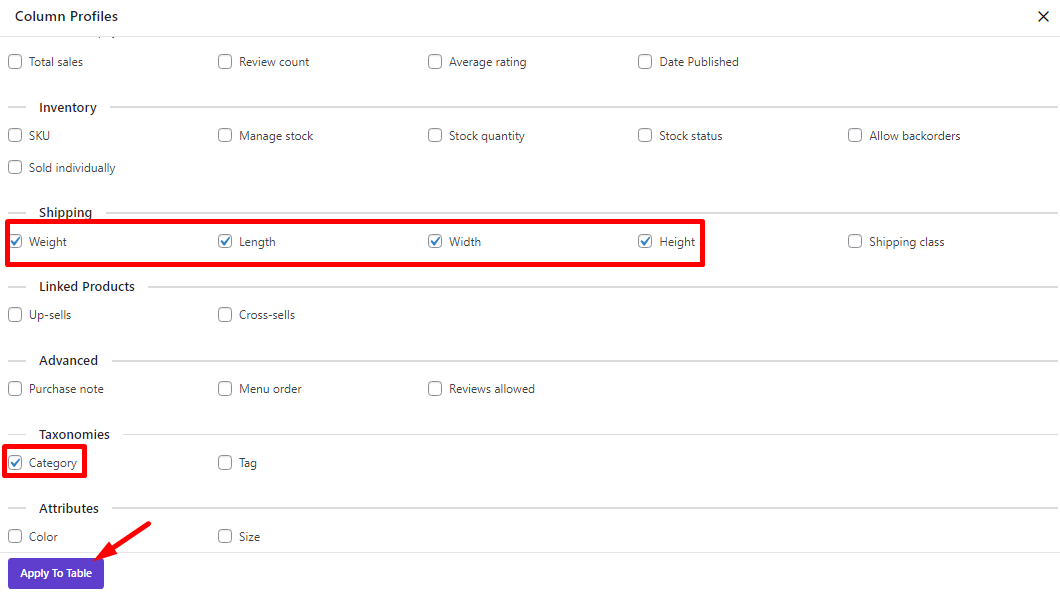
Task: Check the SKU checkbox
Action: coord(15,135)
